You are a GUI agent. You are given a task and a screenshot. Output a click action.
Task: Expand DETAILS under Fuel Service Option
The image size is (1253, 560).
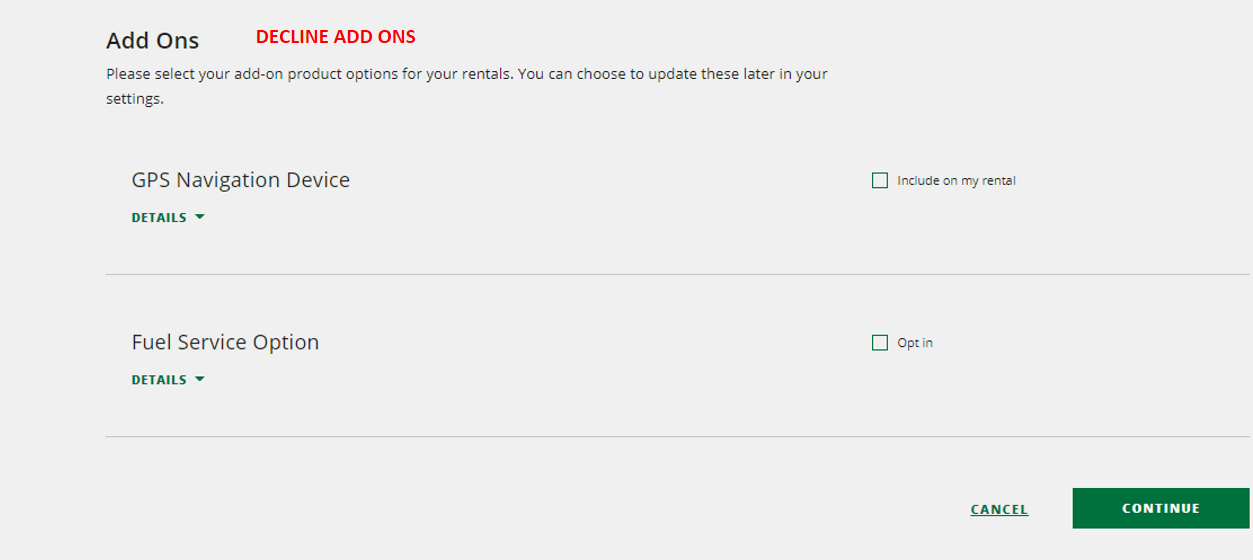pos(168,379)
